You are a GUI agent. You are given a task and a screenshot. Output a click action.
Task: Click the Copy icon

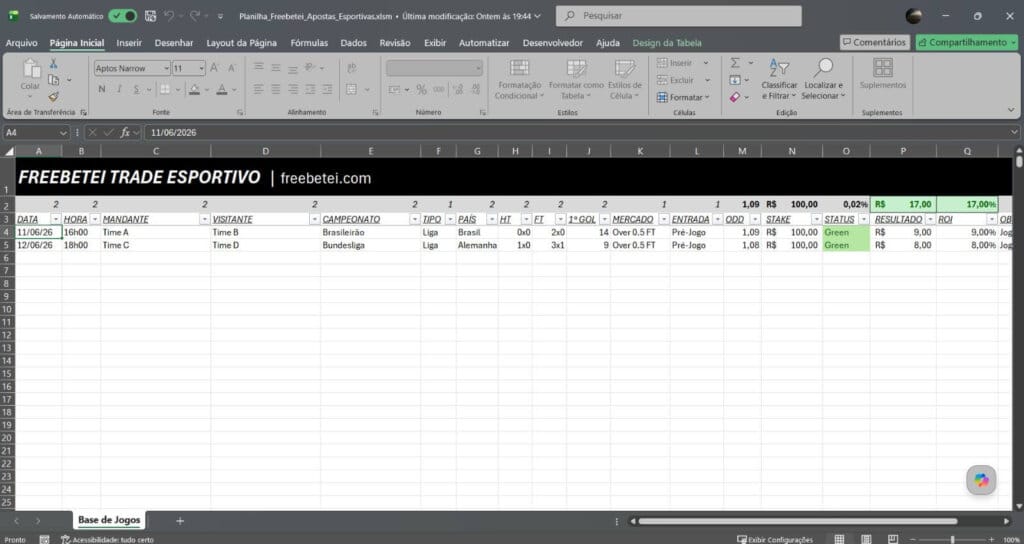(x=54, y=80)
